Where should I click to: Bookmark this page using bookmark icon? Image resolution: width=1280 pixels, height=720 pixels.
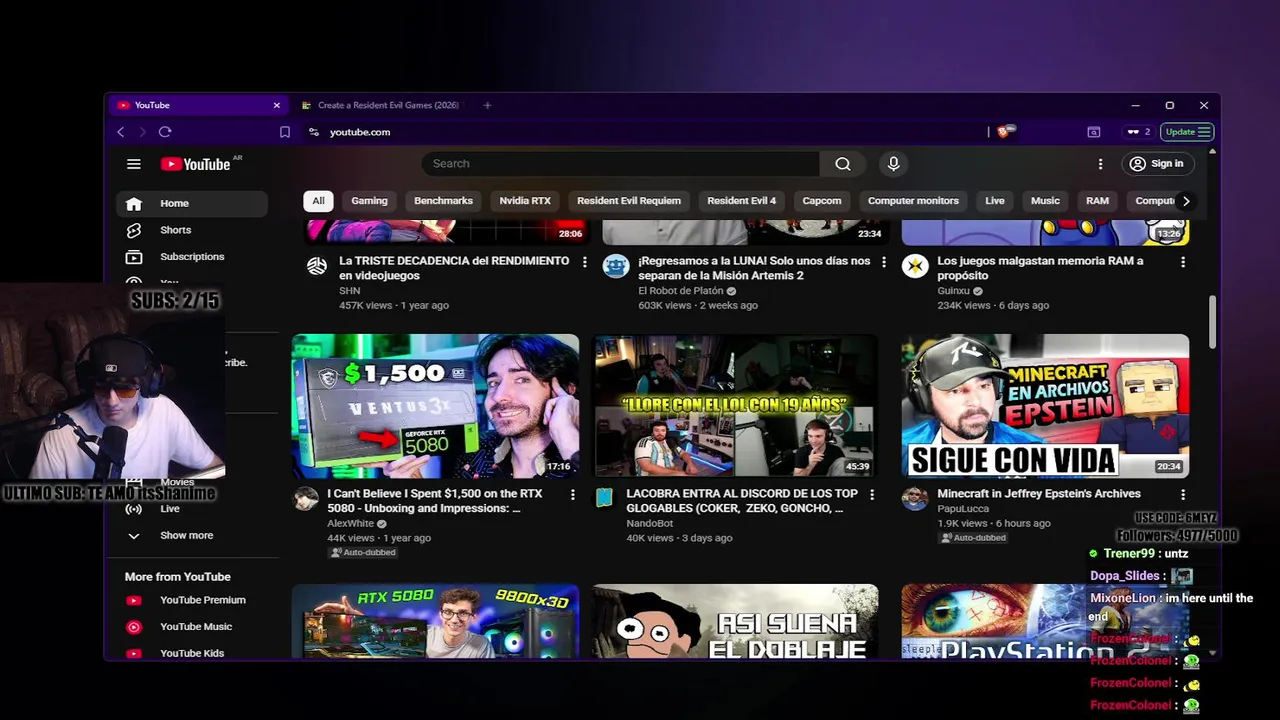(x=285, y=132)
